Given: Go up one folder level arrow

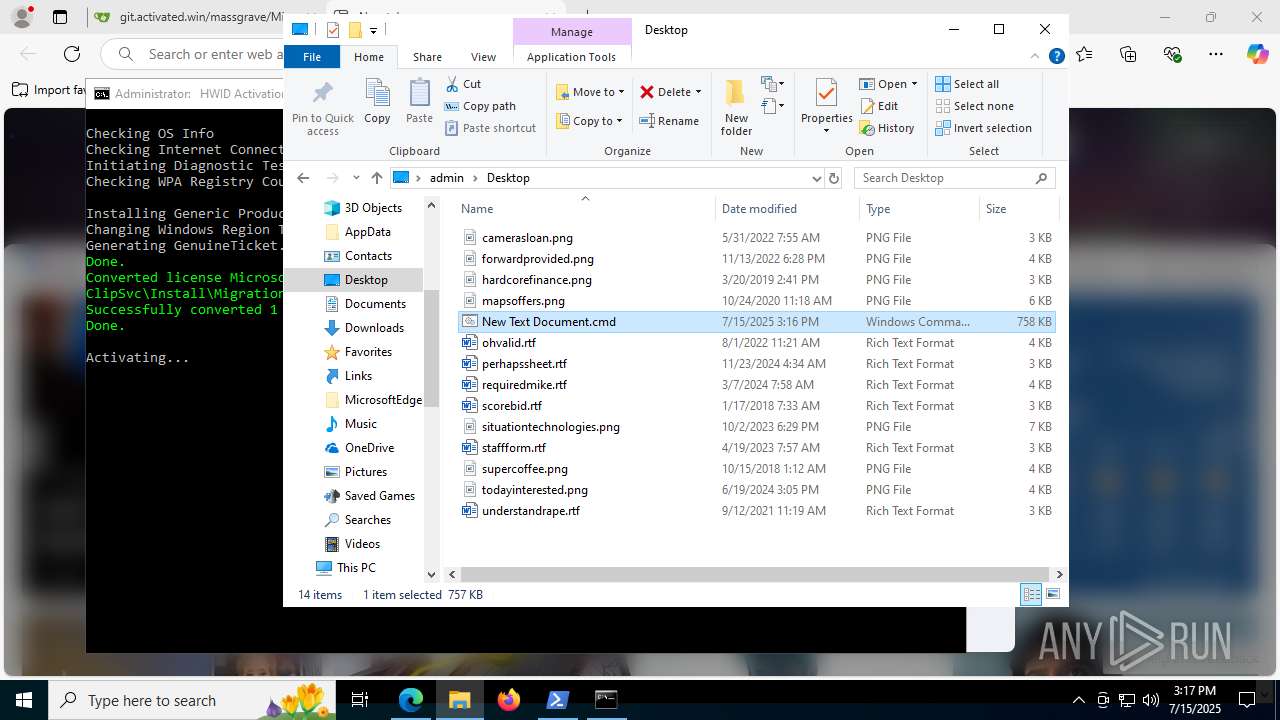Looking at the screenshot, I should pyautogui.click(x=376, y=178).
